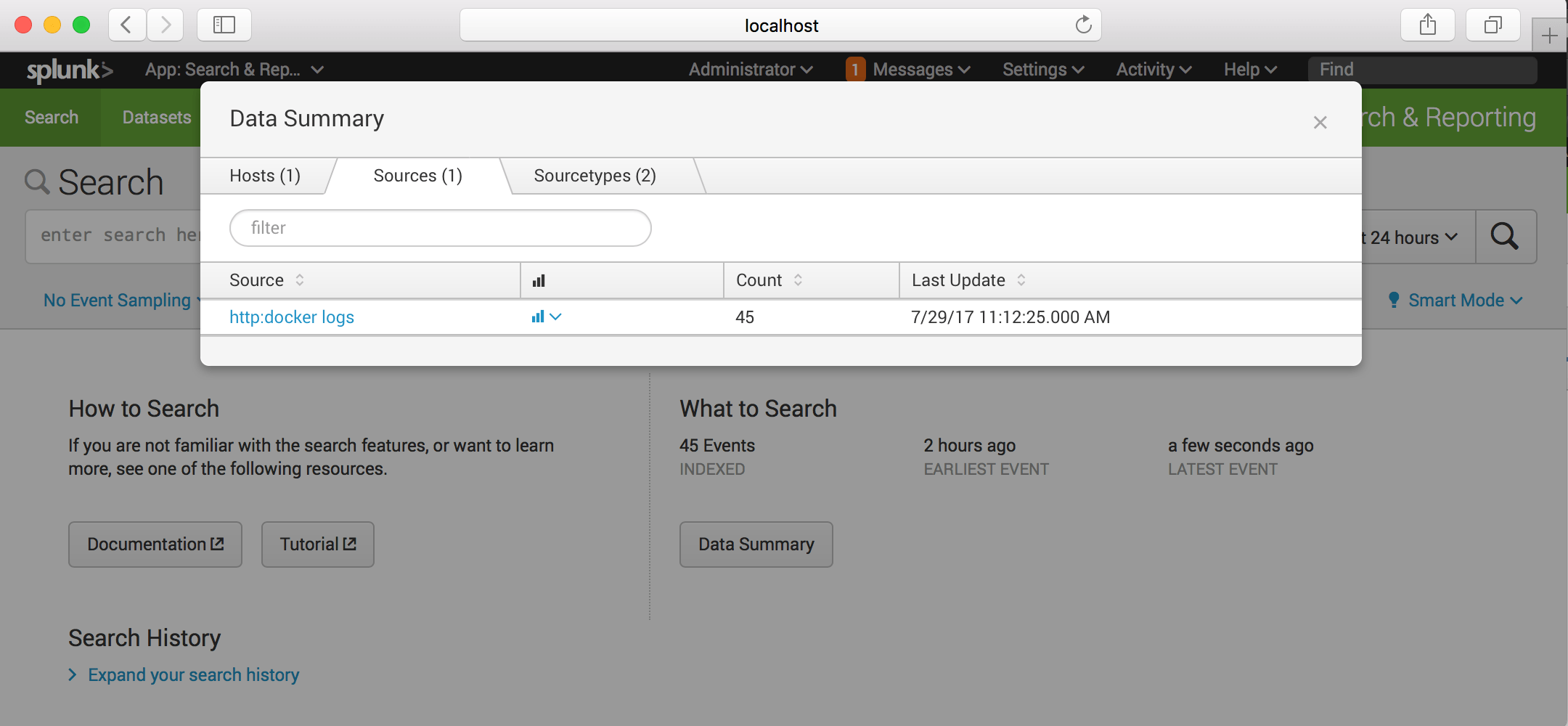Click the bar graph icon in the table header

[539, 280]
